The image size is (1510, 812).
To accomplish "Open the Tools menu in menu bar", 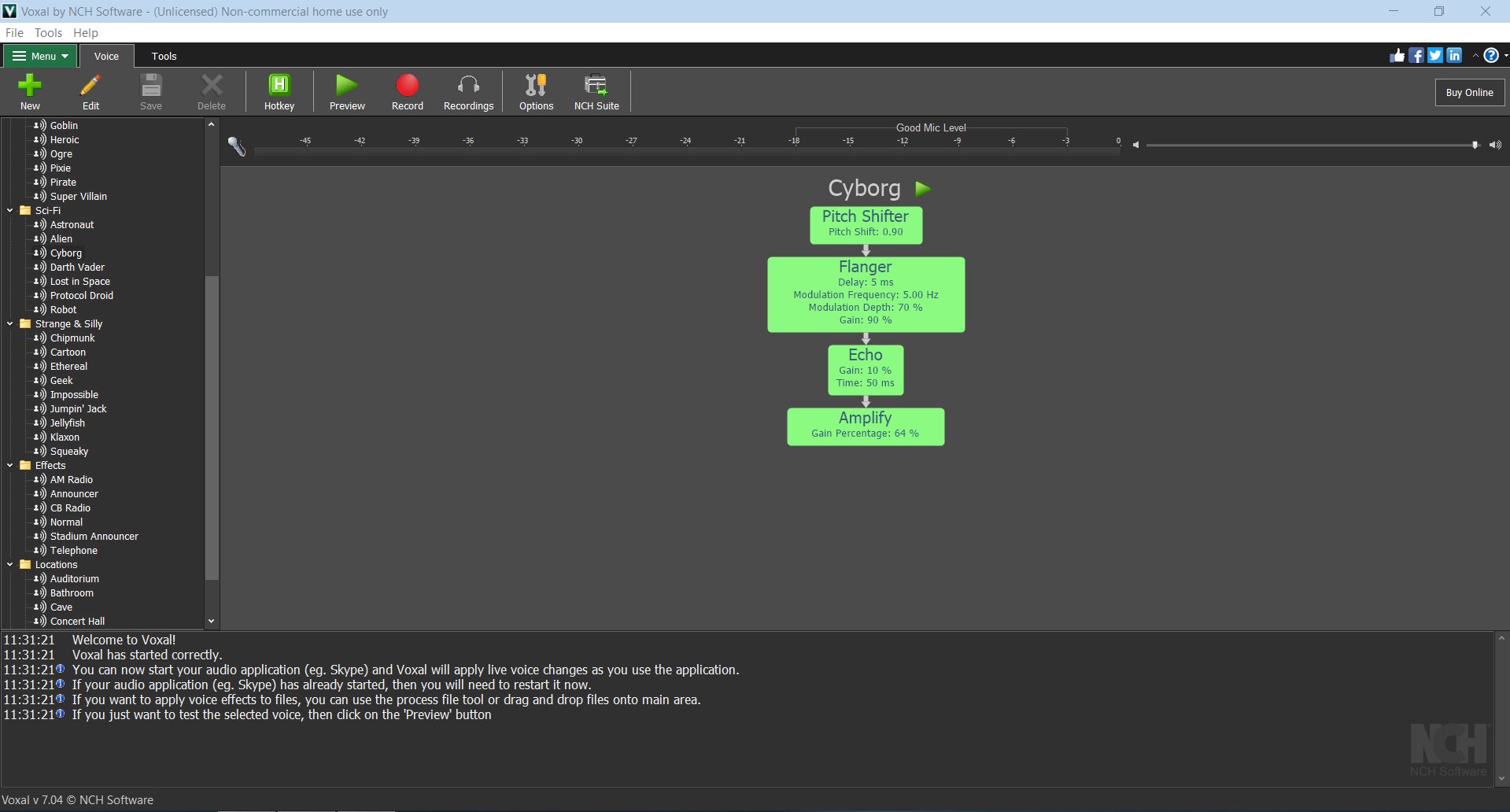I will click(x=48, y=33).
